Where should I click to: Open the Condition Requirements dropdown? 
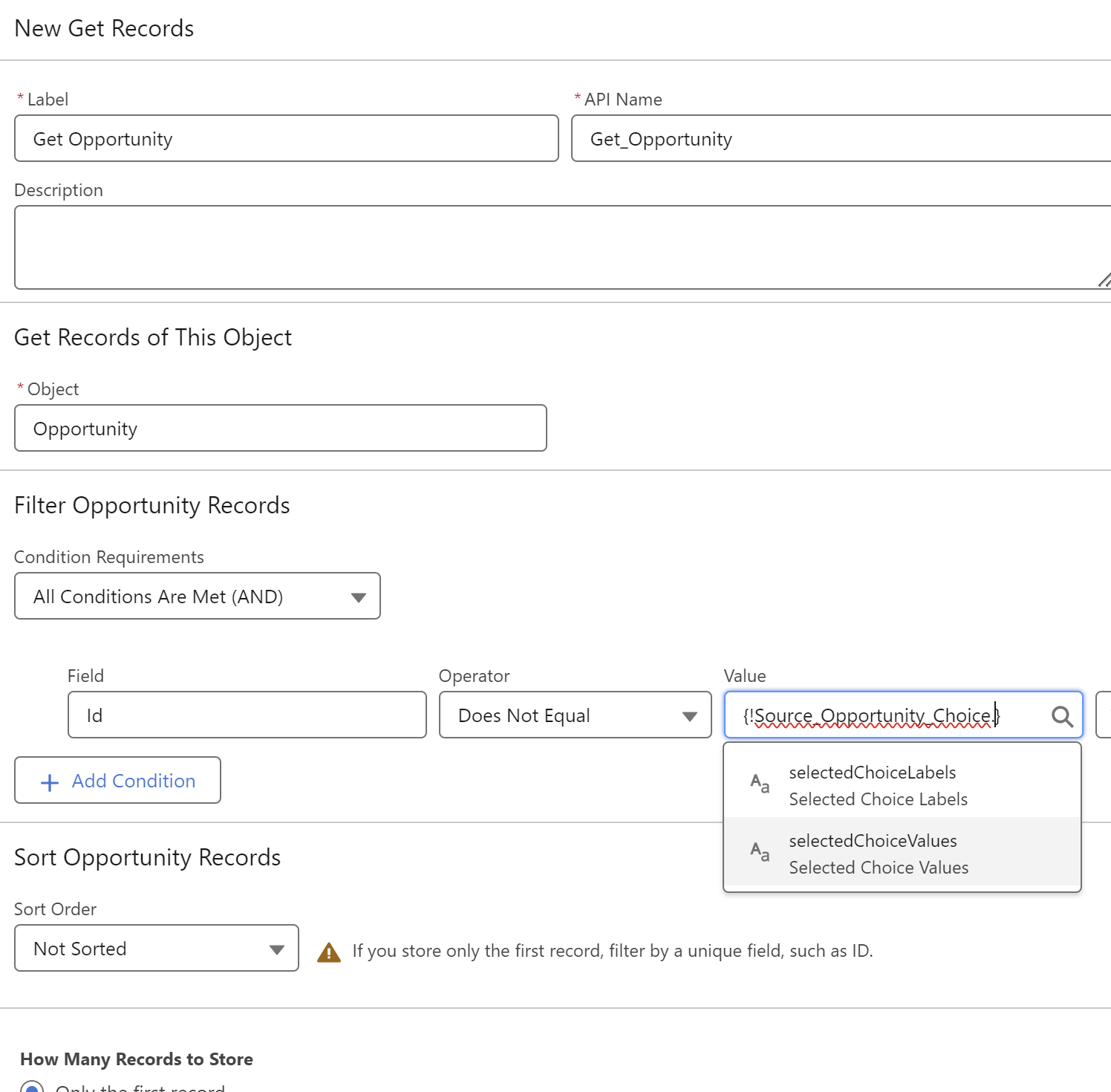pos(198,596)
